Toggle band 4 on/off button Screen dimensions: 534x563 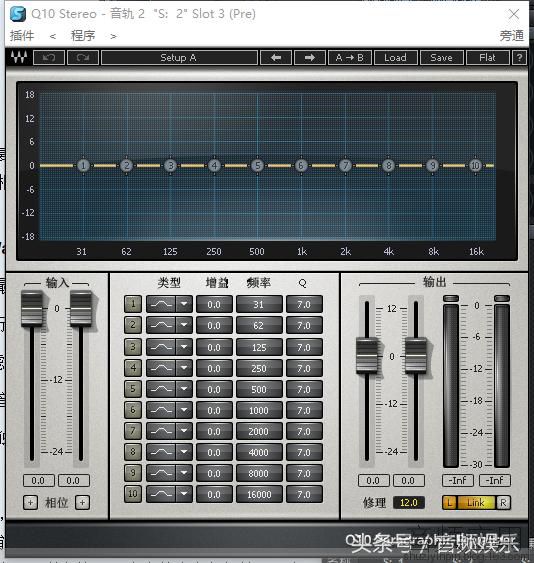(133, 368)
